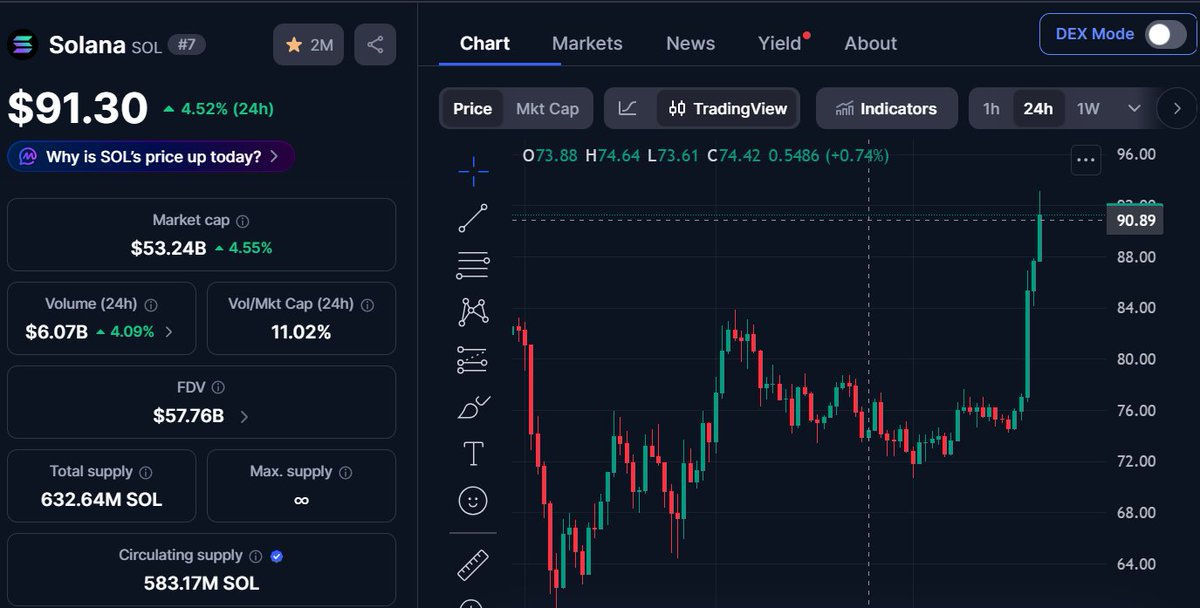Click the 4.52% (24h) price change
The width and height of the screenshot is (1200, 608).
point(219,109)
